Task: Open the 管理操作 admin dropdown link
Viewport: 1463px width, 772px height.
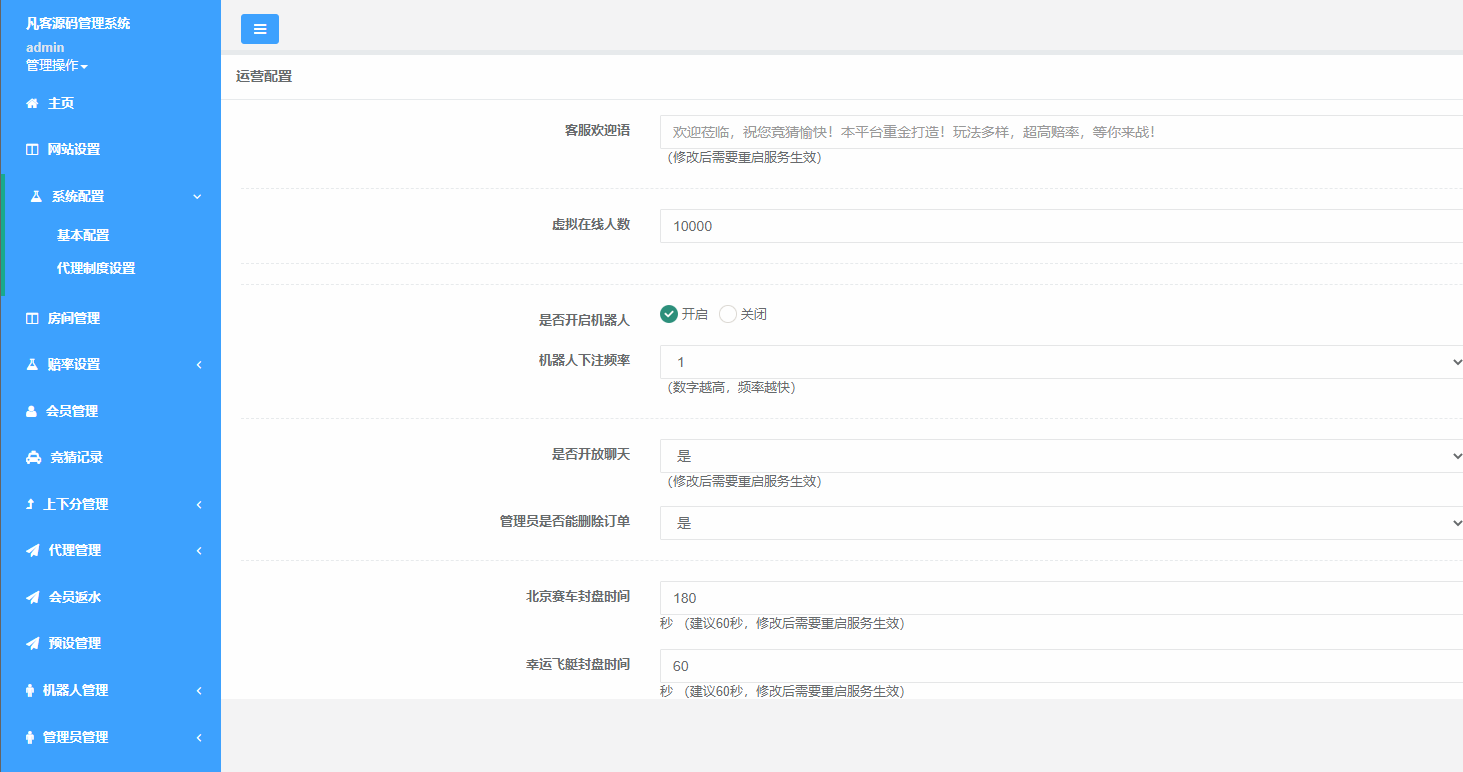Action: (x=57, y=66)
